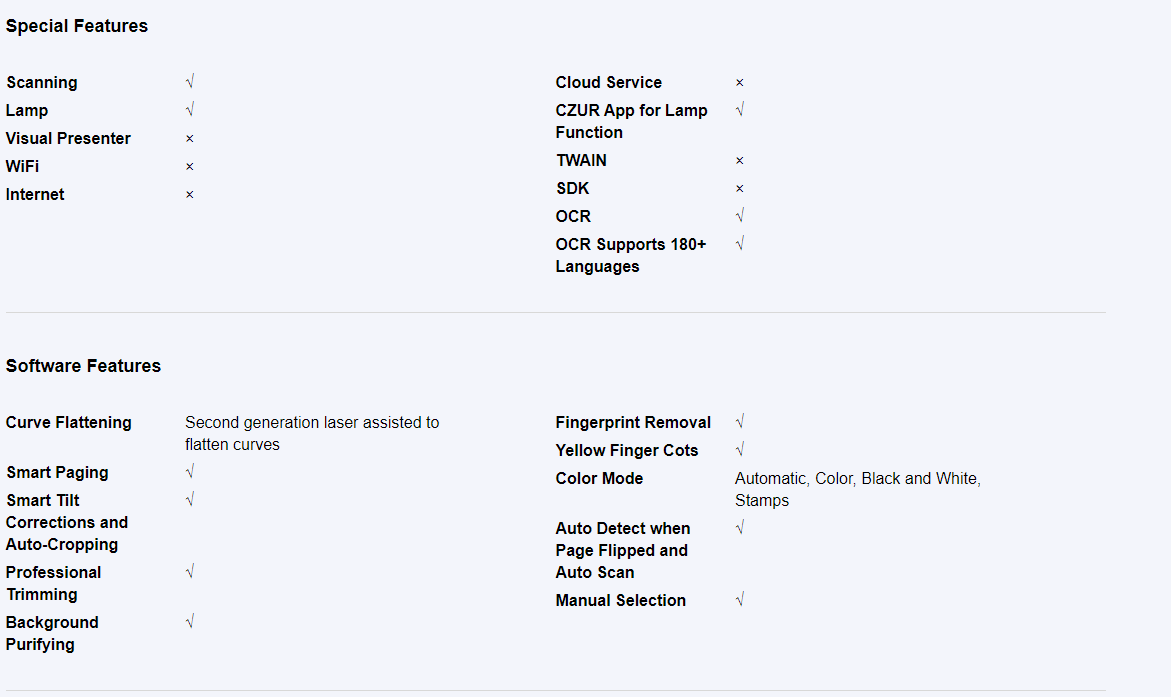The width and height of the screenshot is (1171, 697).
Task: Click the cross mark next to Visual Presenter
Action: pyautogui.click(x=190, y=138)
